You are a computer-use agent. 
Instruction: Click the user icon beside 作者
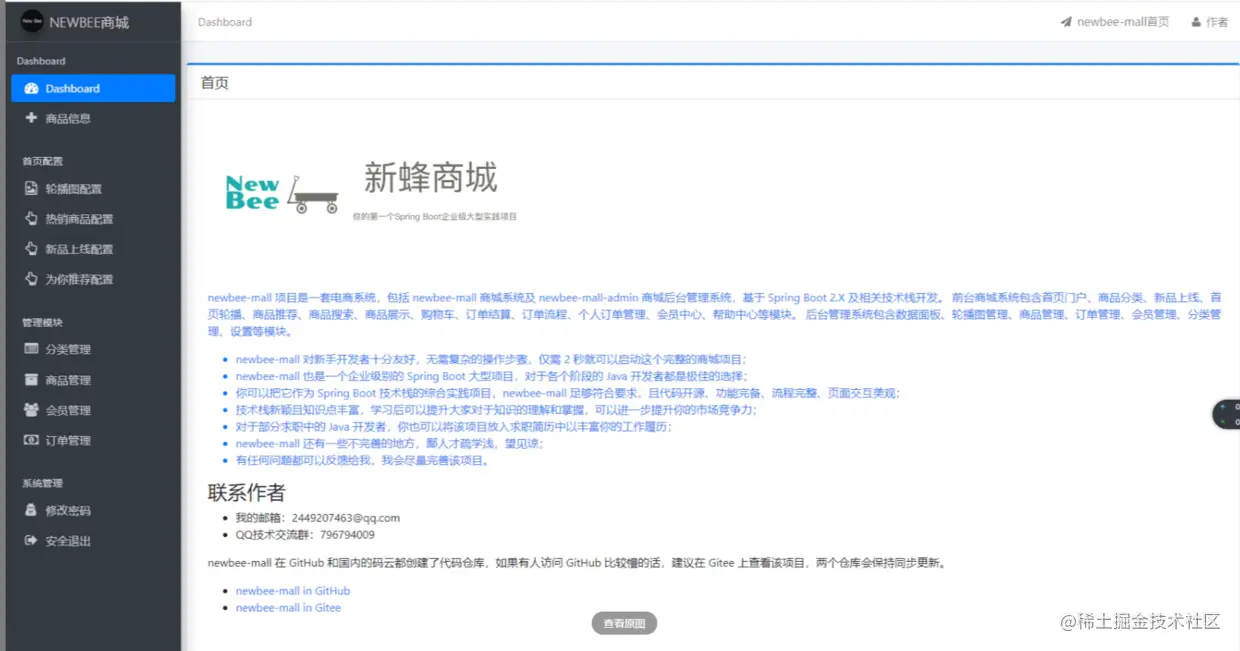(1196, 22)
